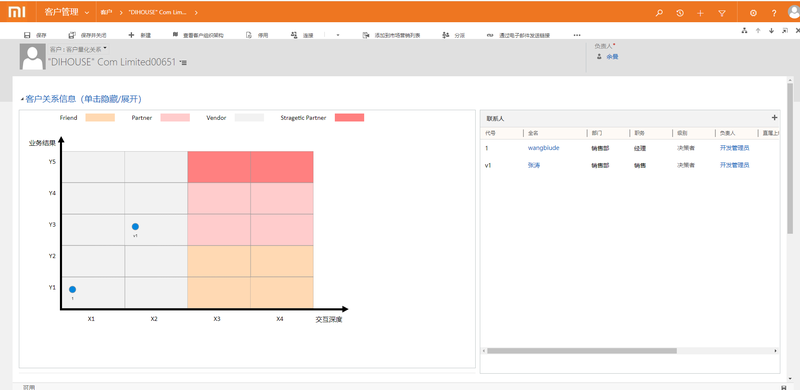Click the help question mark icon
This screenshot has width=800, height=390.
pyautogui.click(x=774, y=13)
